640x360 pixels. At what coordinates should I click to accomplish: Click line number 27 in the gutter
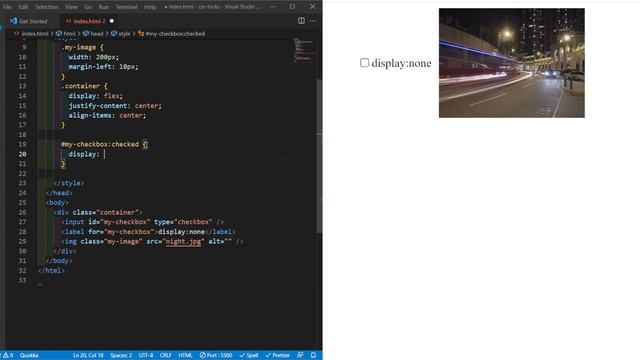coord(22,222)
